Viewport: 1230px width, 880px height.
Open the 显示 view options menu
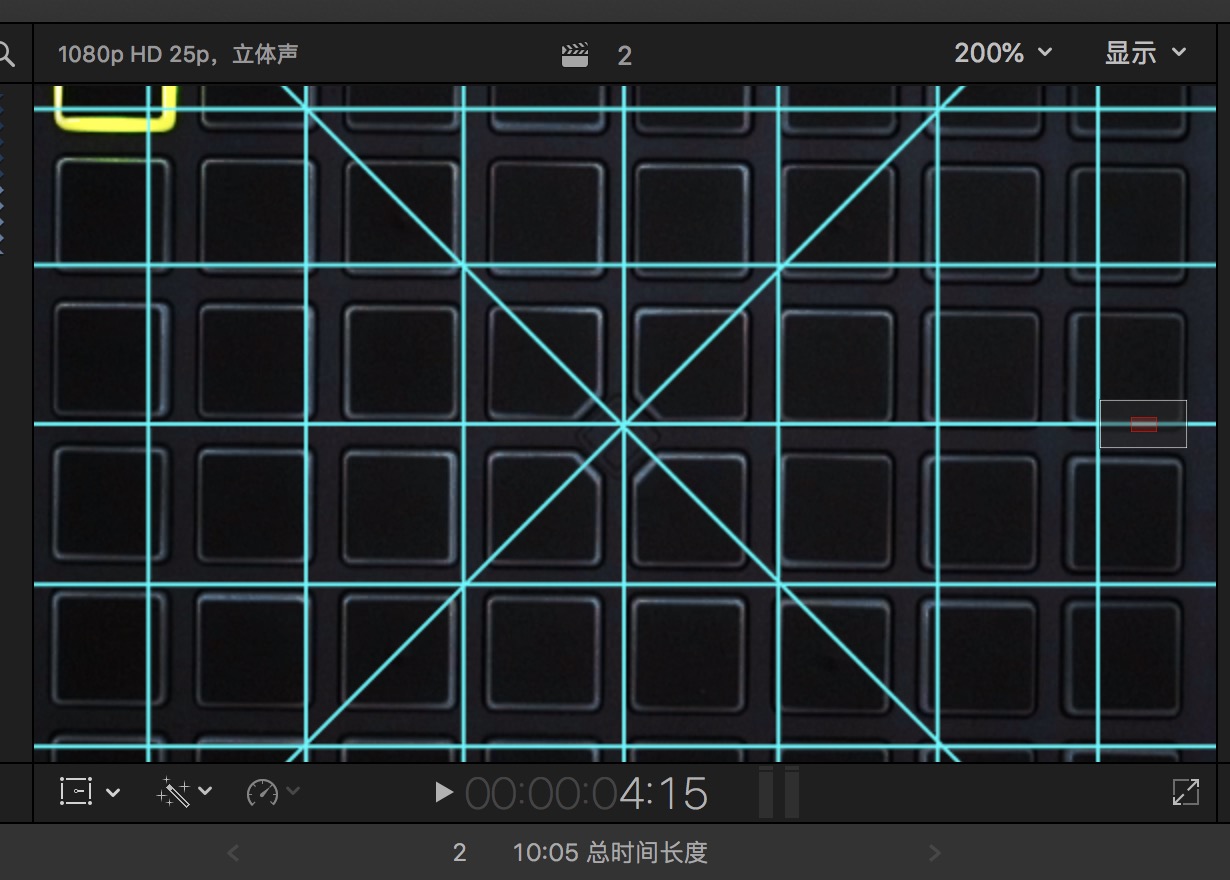(1145, 53)
